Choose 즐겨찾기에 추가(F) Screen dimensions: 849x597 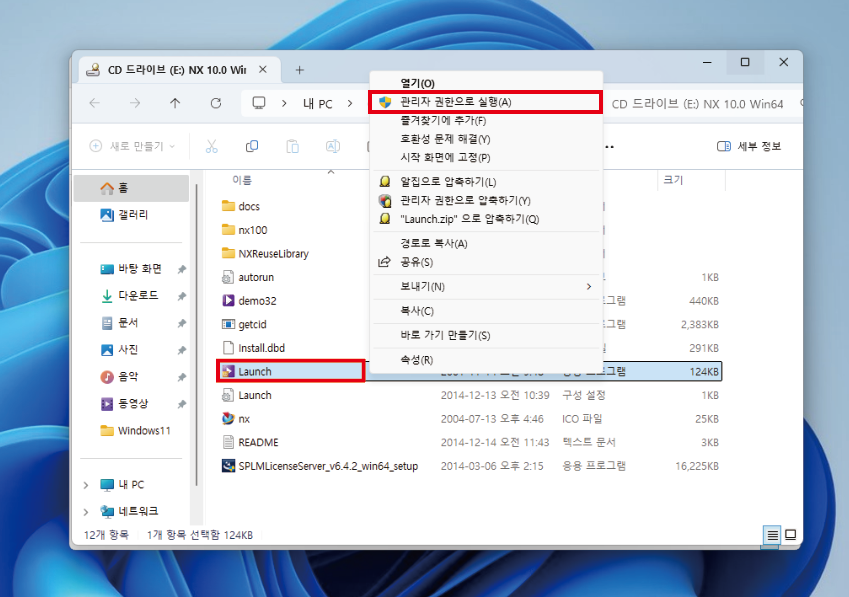486,120
